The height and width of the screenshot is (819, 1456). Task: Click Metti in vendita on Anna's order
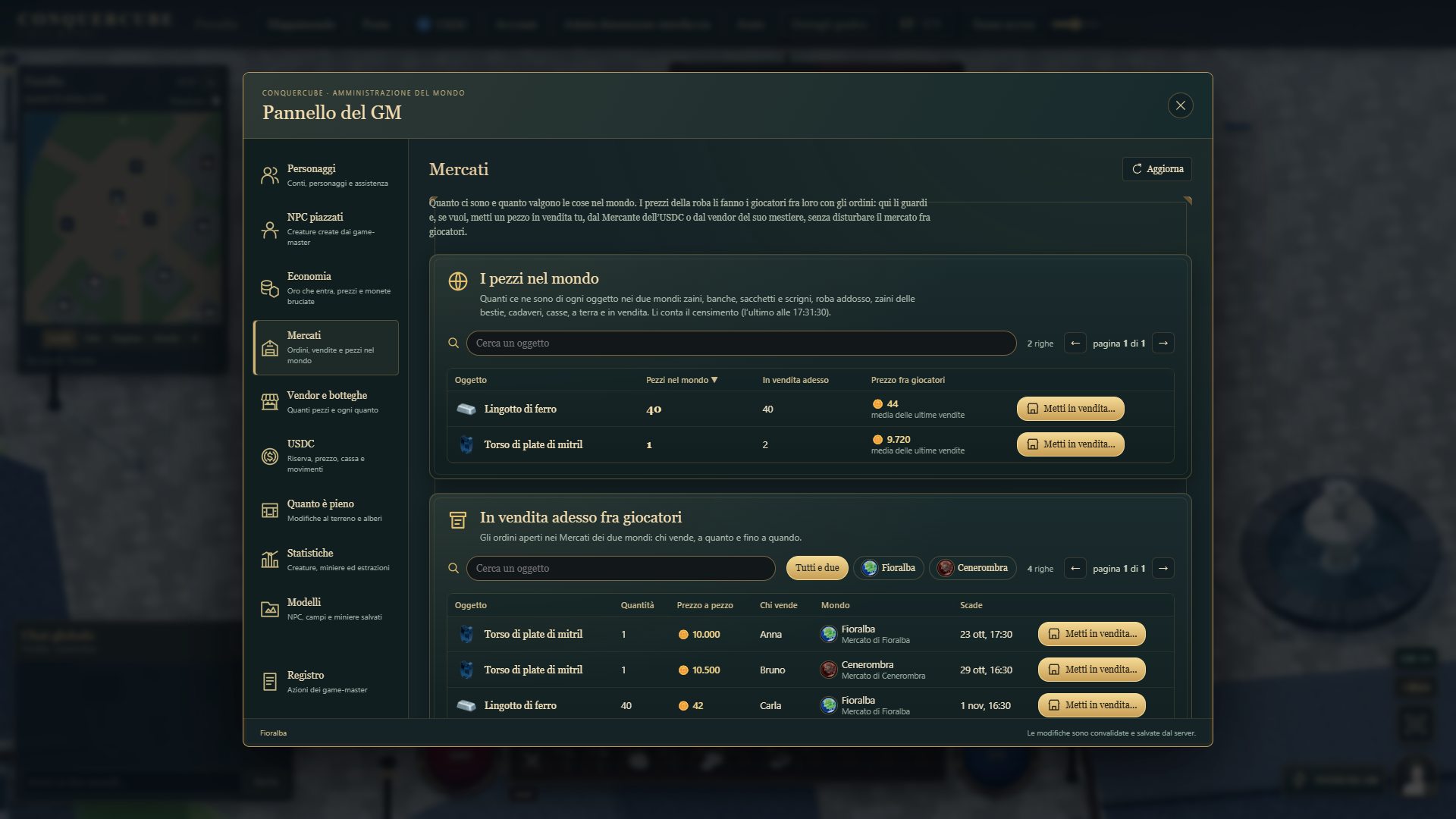pyautogui.click(x=1091, y=634)
